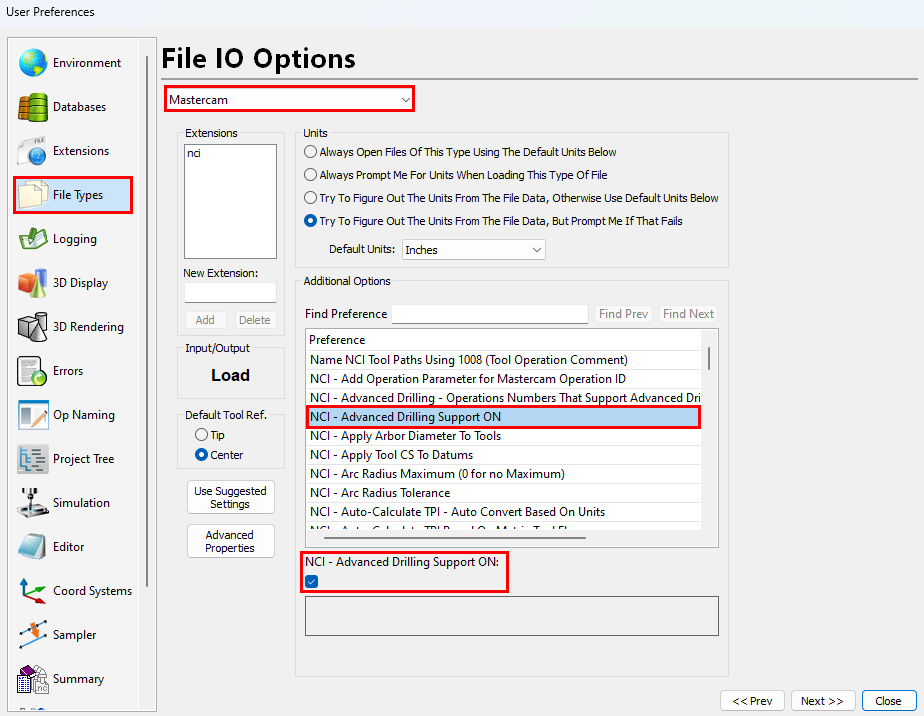Switch to the Summary page label
Screen dimensions: 924x716
pos(78,679)
